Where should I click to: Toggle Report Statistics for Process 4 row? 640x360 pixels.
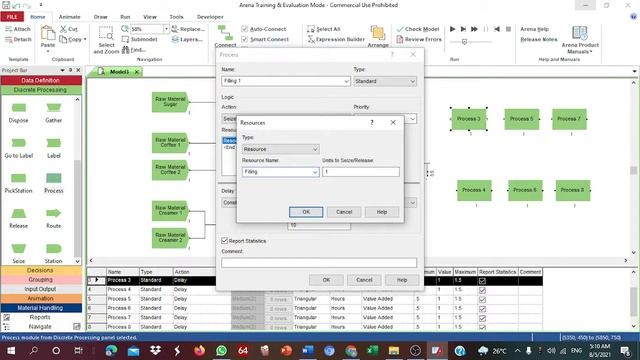coord(482,290)
